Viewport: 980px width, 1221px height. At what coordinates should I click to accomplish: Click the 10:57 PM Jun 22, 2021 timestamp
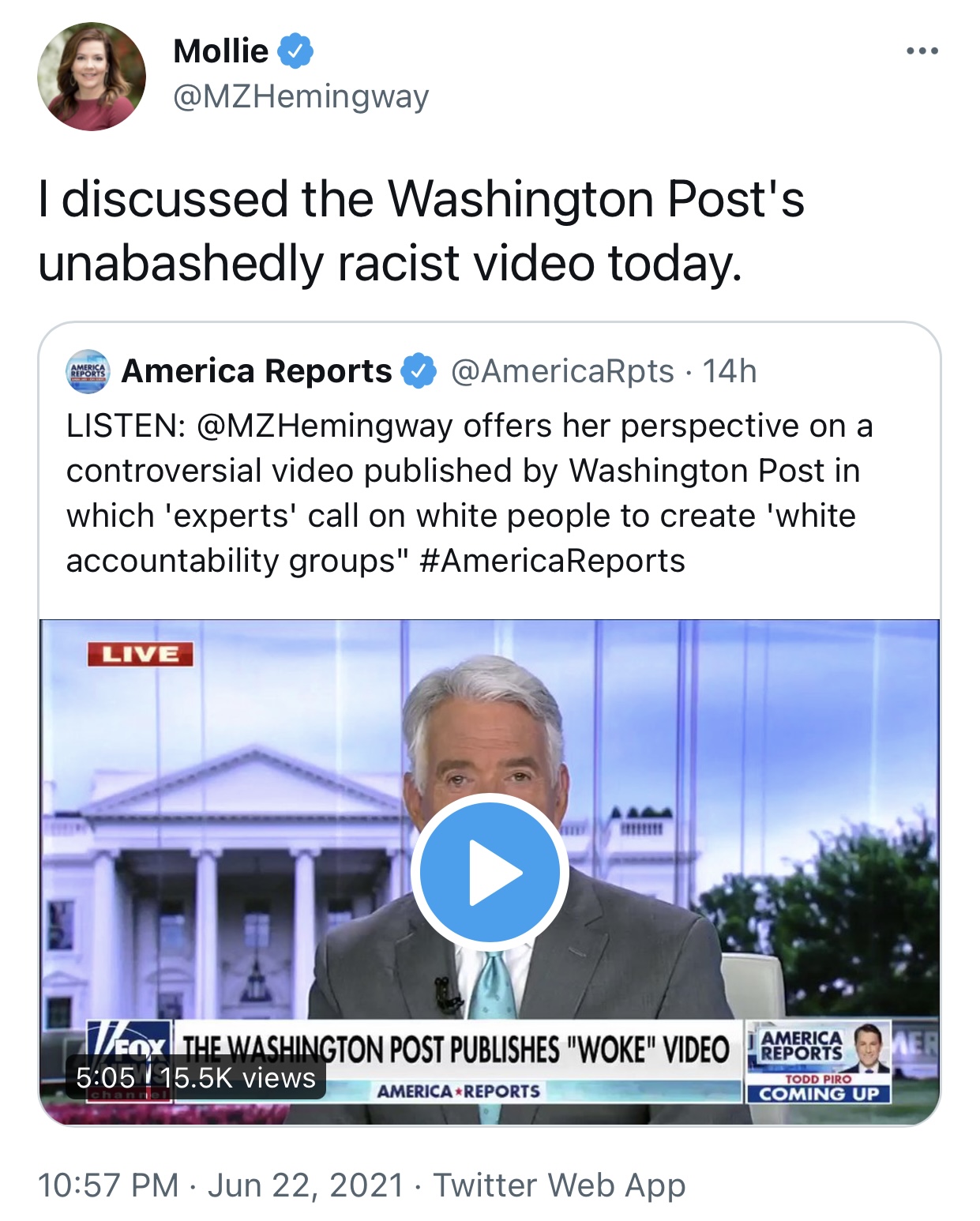(220, 1185)
